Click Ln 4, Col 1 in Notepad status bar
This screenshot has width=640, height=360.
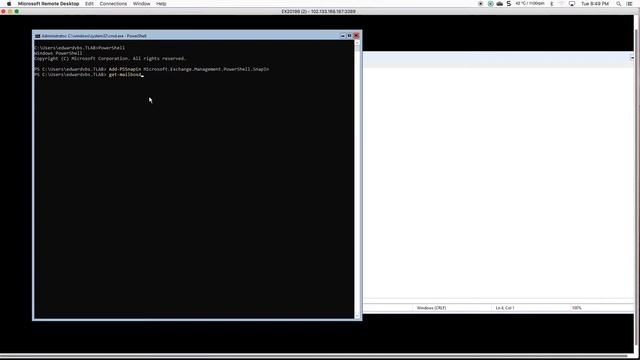pos(505,308)
